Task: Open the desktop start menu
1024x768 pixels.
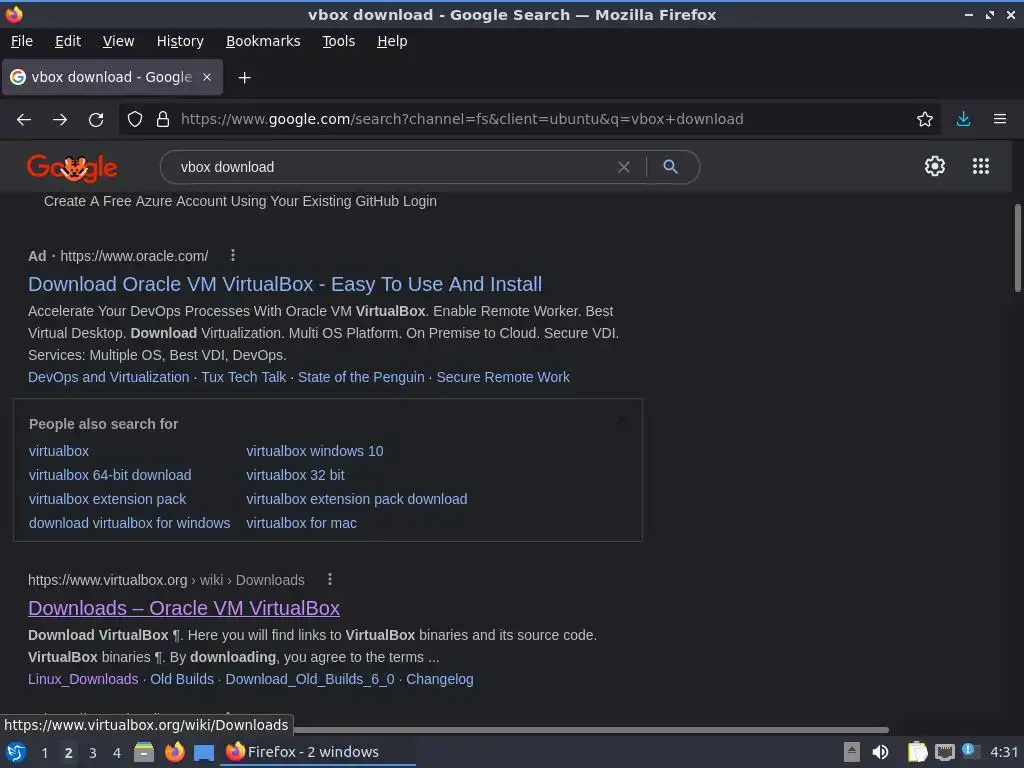Action: coord(16,752)
